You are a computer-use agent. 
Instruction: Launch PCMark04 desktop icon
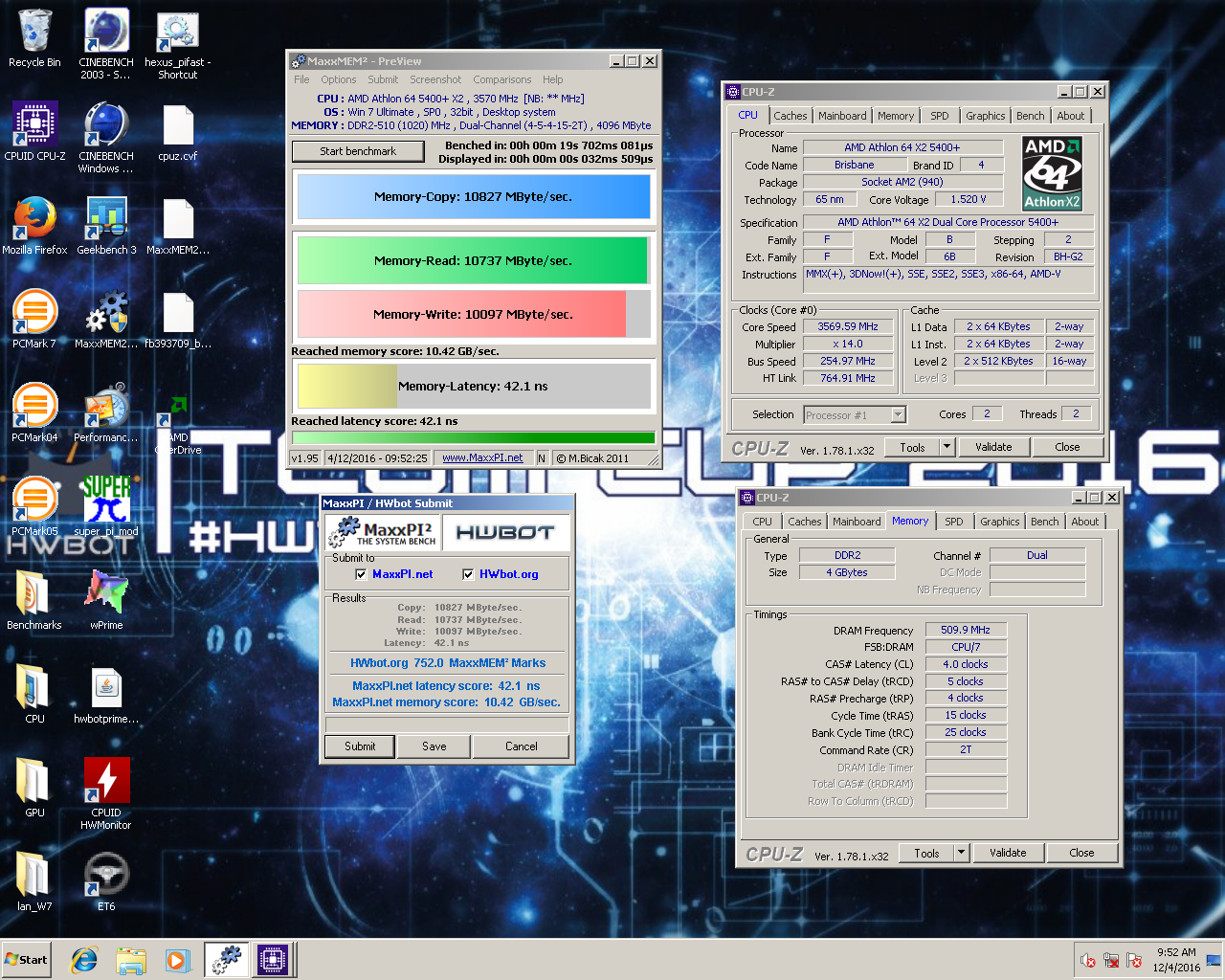tap(35, 412)
